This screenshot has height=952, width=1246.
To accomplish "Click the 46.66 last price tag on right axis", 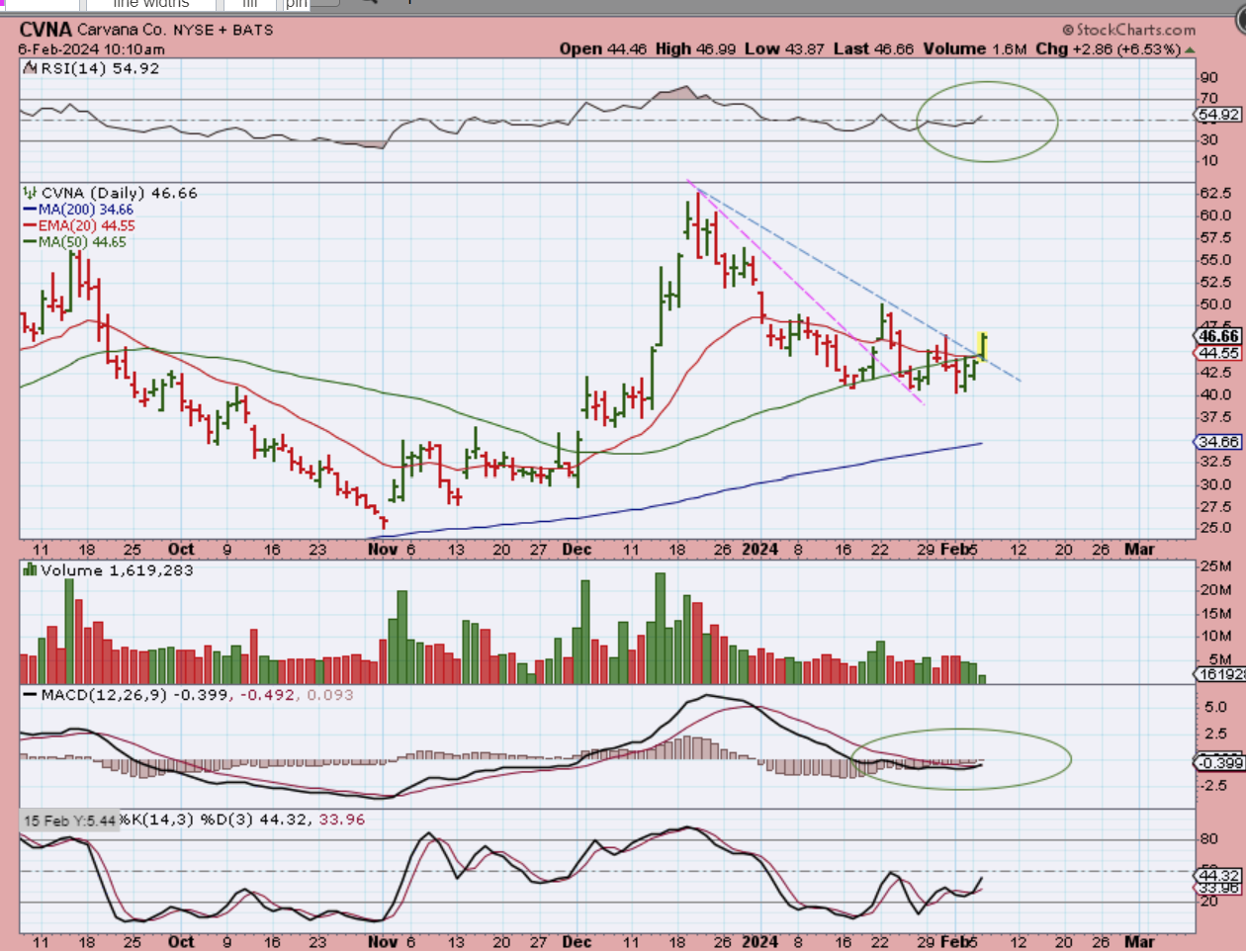I will click(x=1219, y=336).
